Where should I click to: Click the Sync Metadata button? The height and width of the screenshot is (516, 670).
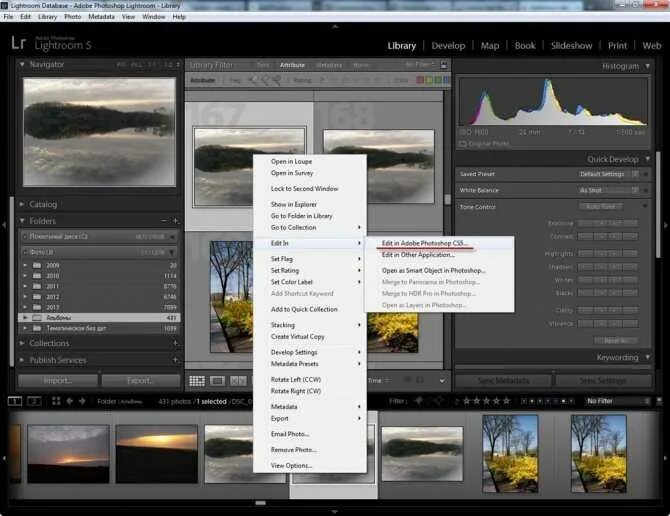click(503, 380)
